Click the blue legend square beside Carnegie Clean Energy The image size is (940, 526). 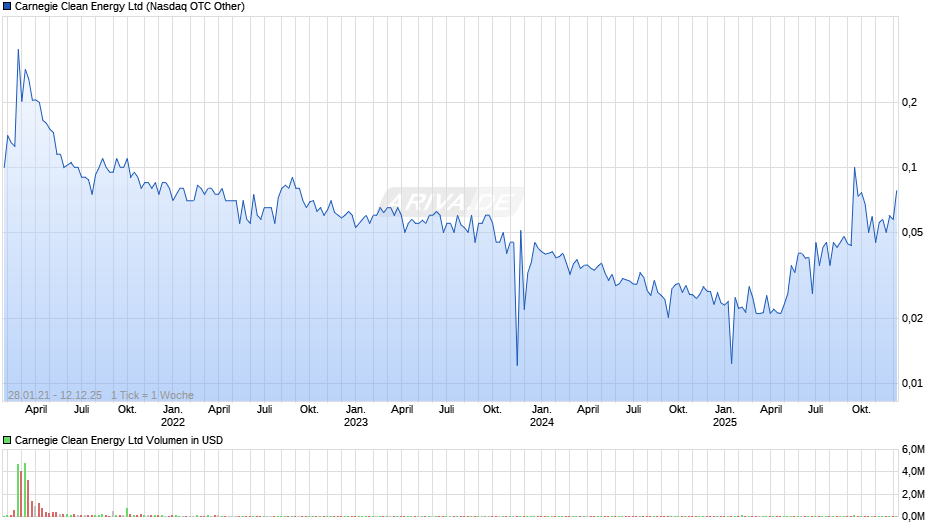[x=7, y=7]
